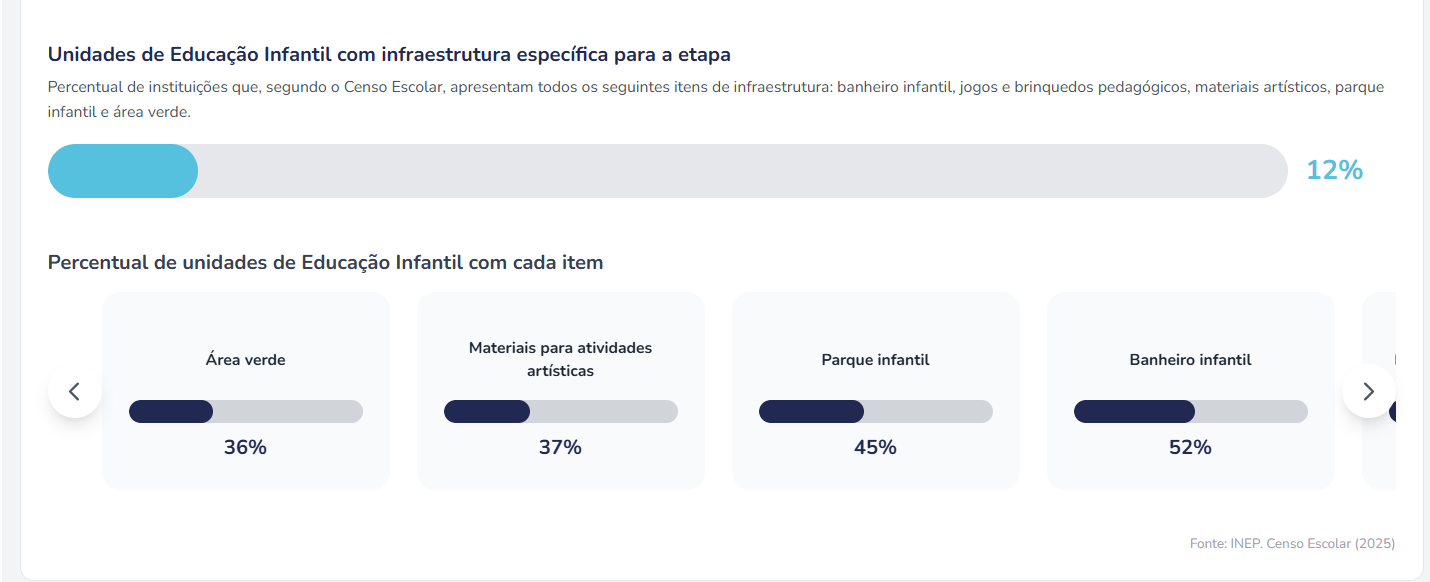Click the 12% value label
This screenshot has width=1430, height=582.
click(1334, 171)
